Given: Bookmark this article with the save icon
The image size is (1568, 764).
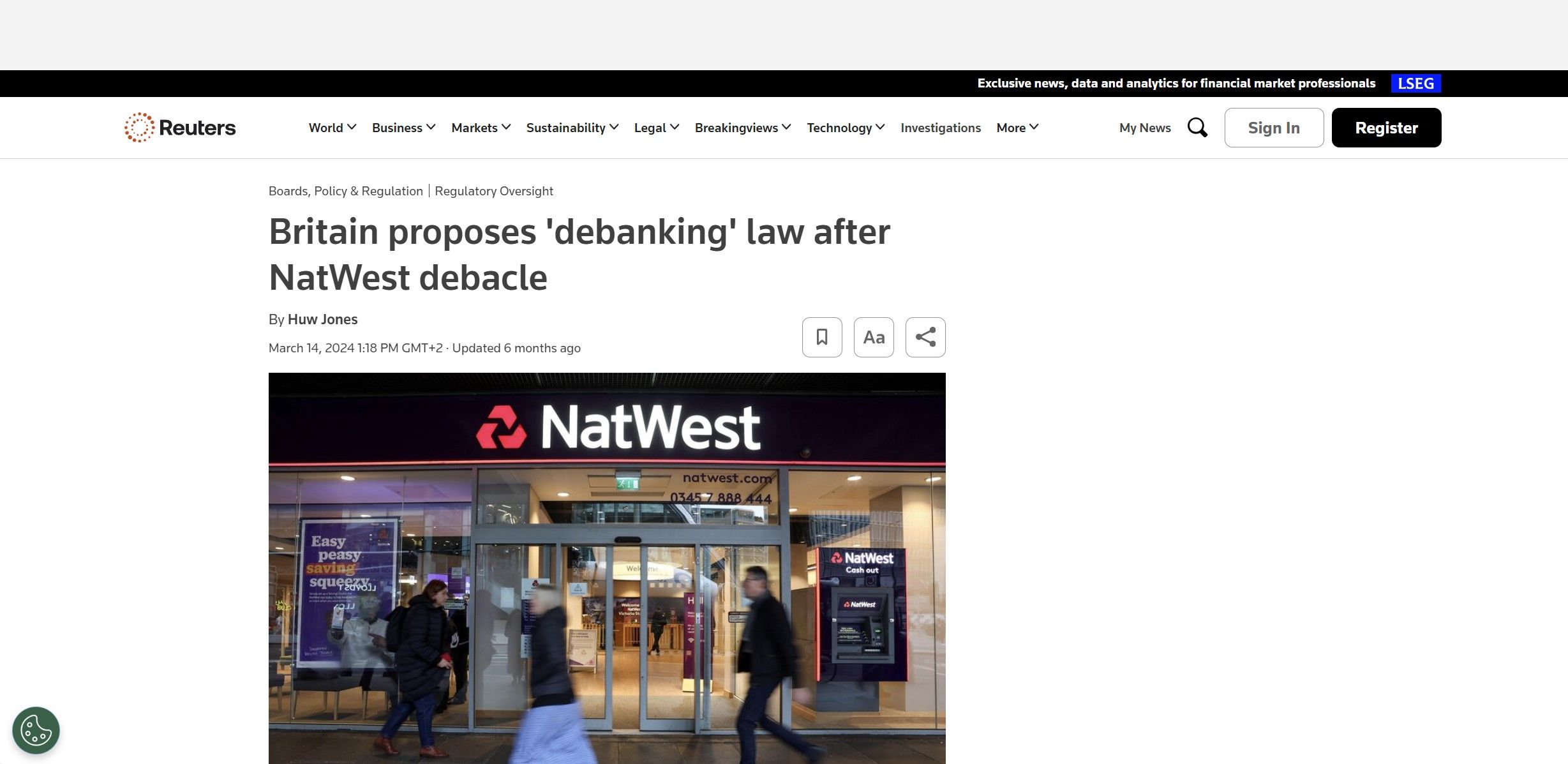Looking at the screenshot, I should [x=822, y=337].
